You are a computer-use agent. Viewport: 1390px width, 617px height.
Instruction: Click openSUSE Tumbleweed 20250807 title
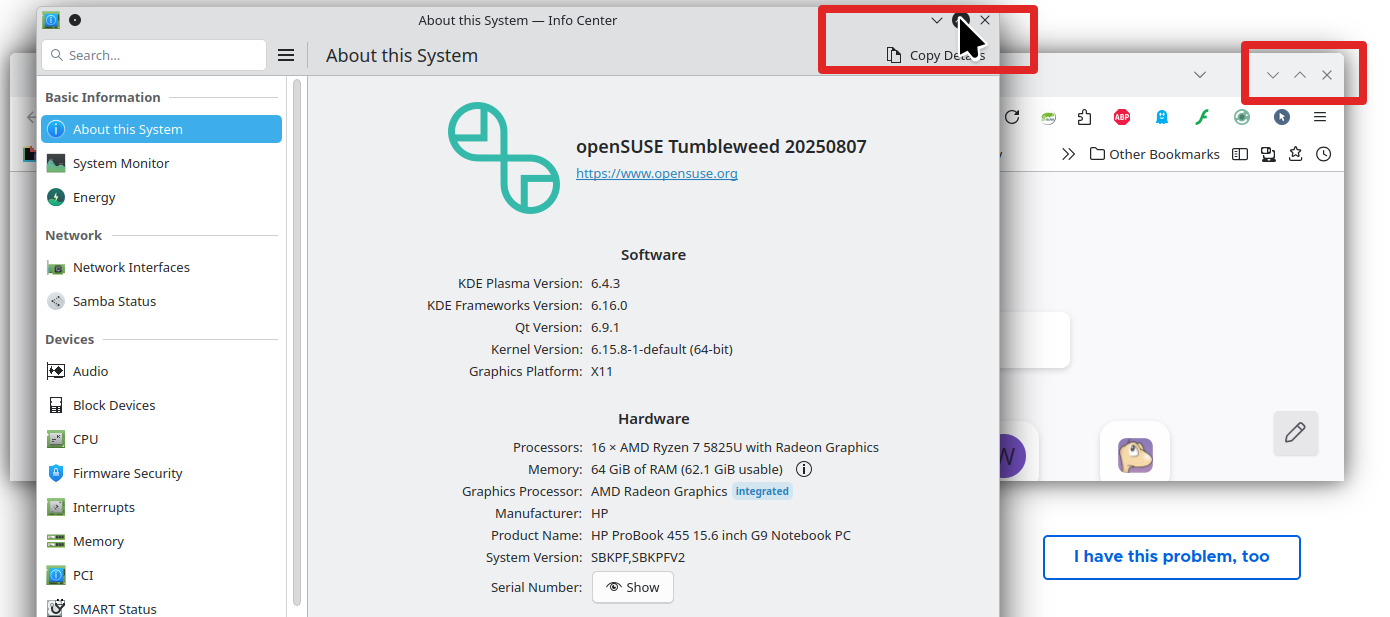721,147
